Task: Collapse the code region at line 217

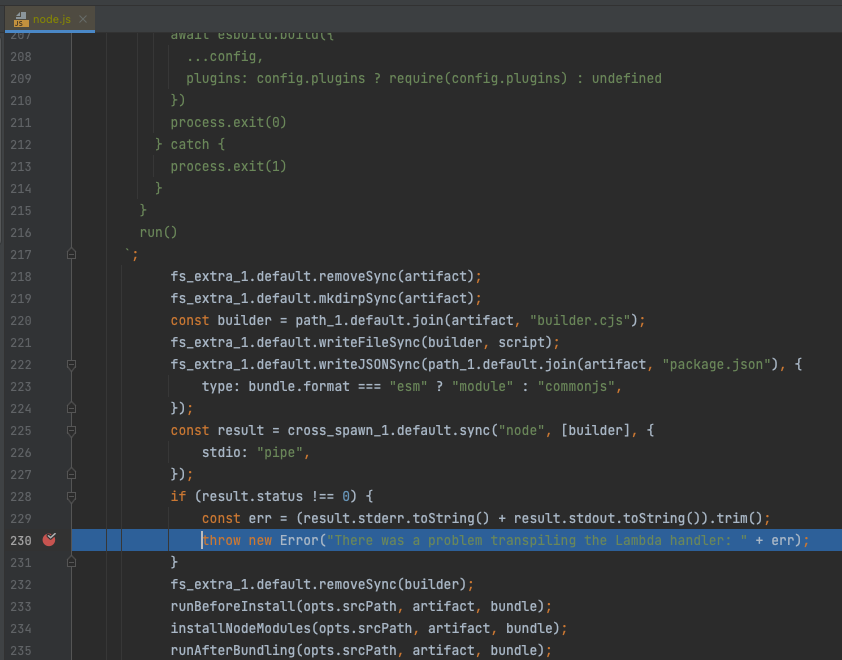Action: point(71,254)
